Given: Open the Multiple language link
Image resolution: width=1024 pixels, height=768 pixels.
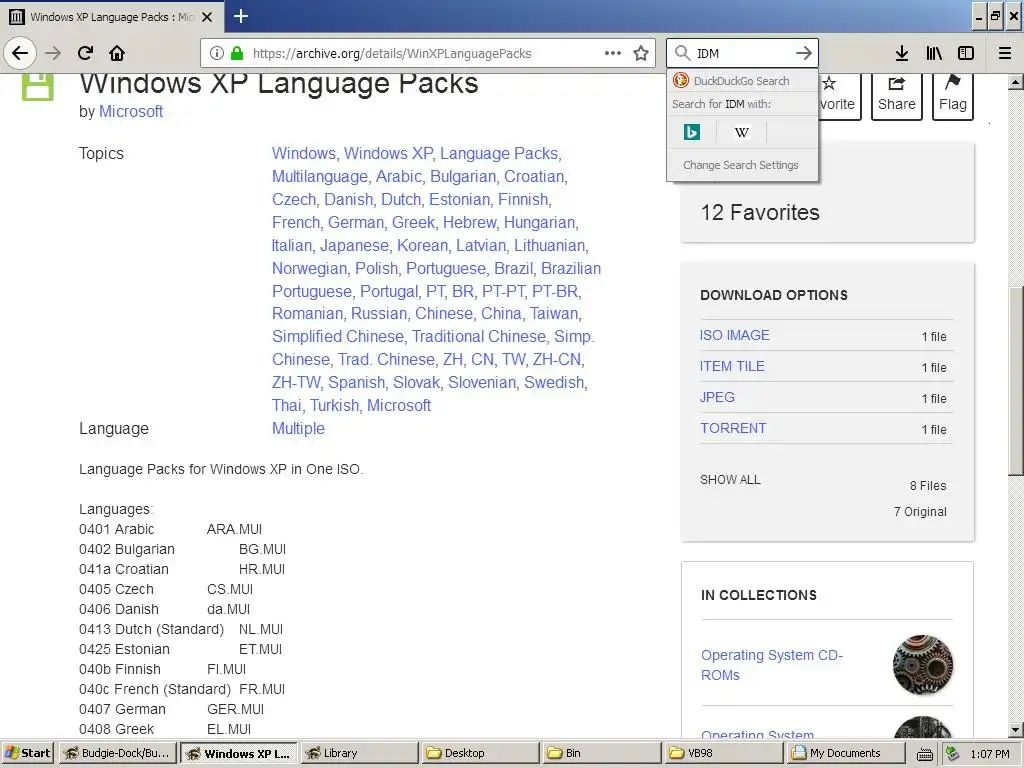Looking at the screenshot, I should [x=298, y=428].
